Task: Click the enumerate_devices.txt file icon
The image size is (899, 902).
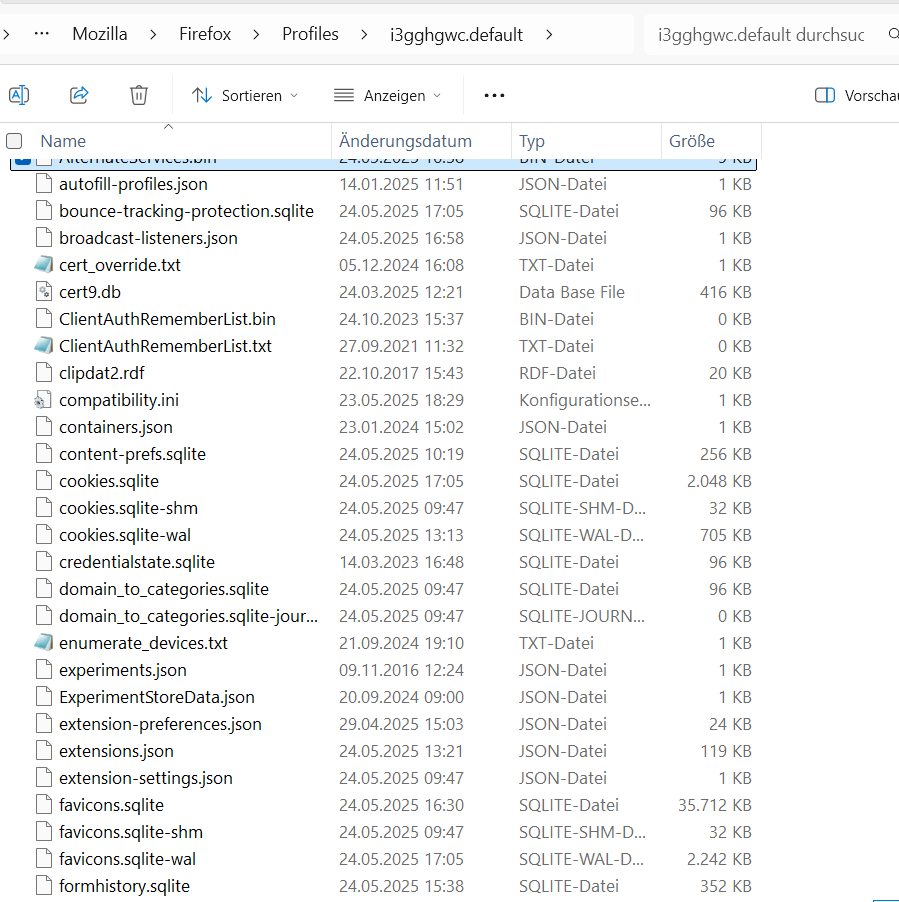Action: pyautogui.click(x=42, y=643)
